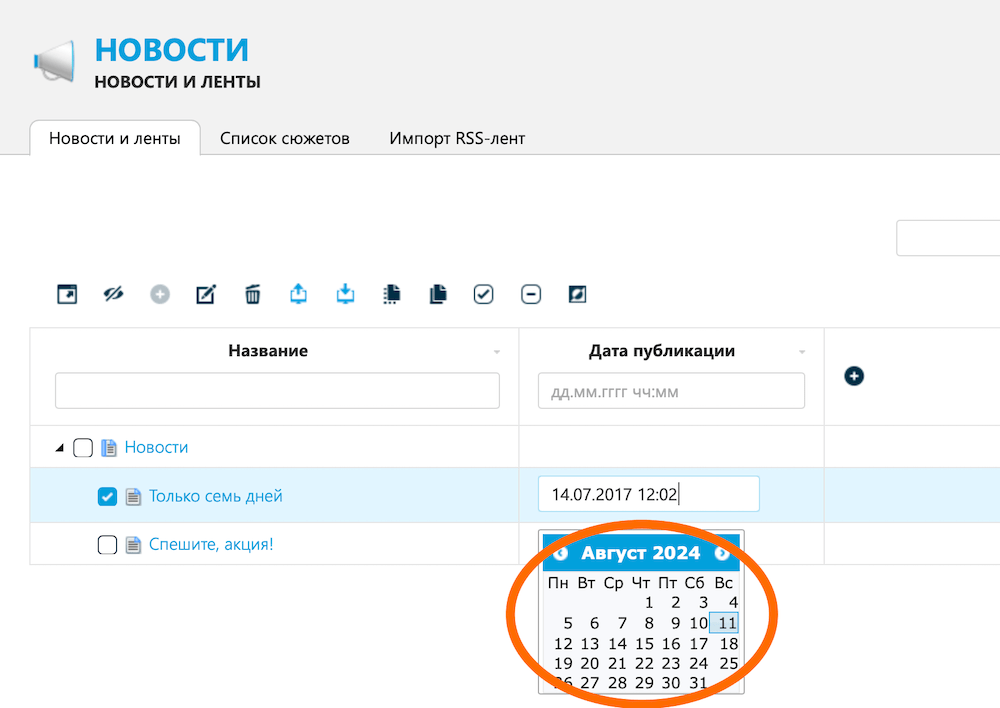Switch to Список сюжетов tab

coord(284,138)
